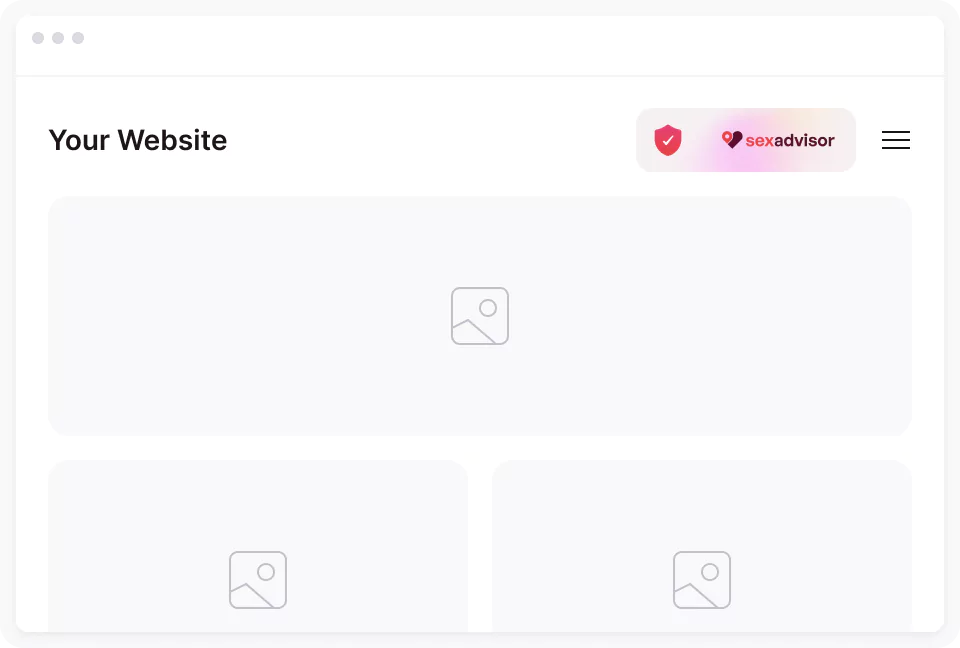Viewport: 960px width, 648px height.
Task: Open the hamburger menu
Action: point(896,140)
